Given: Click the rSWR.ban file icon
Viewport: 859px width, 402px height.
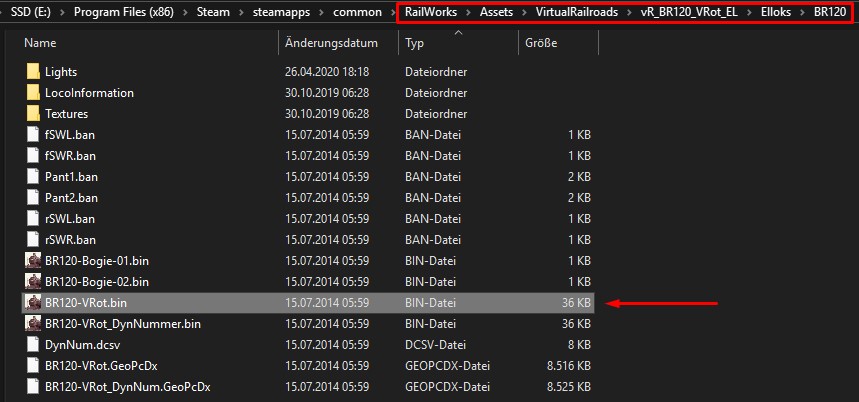Looking at the screenshot, I should (x=33, y=240).
